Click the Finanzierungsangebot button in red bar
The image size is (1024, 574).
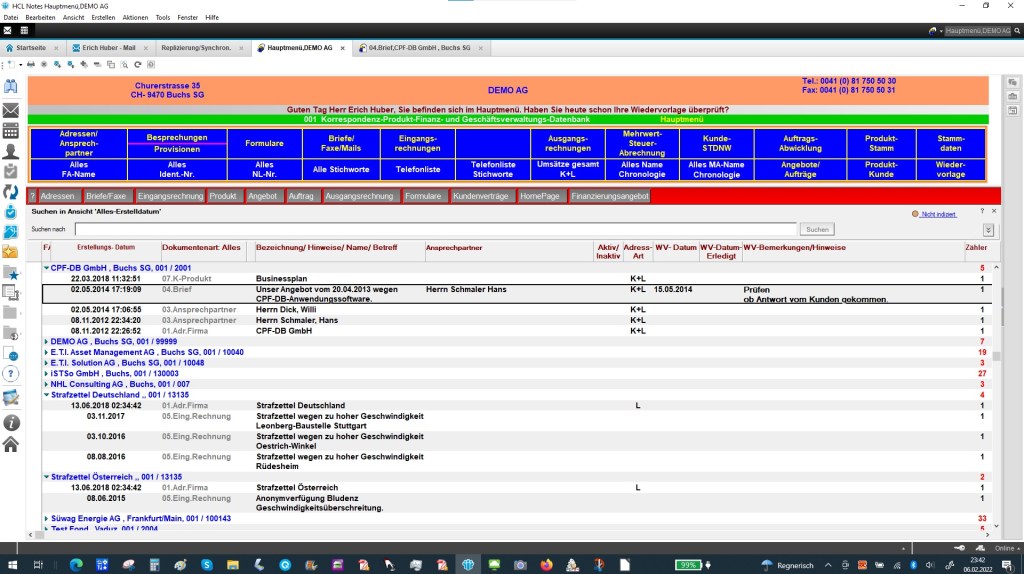[x=609, y=196]
